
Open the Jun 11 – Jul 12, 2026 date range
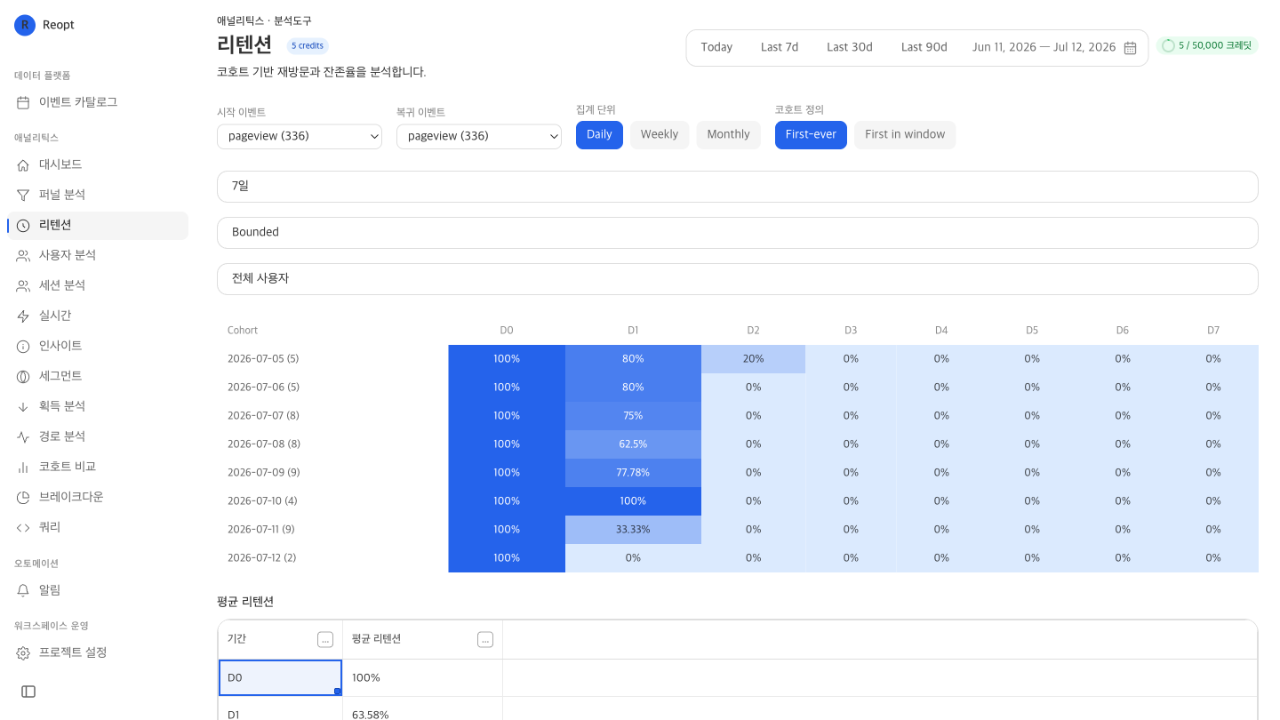click(1054, 48)
